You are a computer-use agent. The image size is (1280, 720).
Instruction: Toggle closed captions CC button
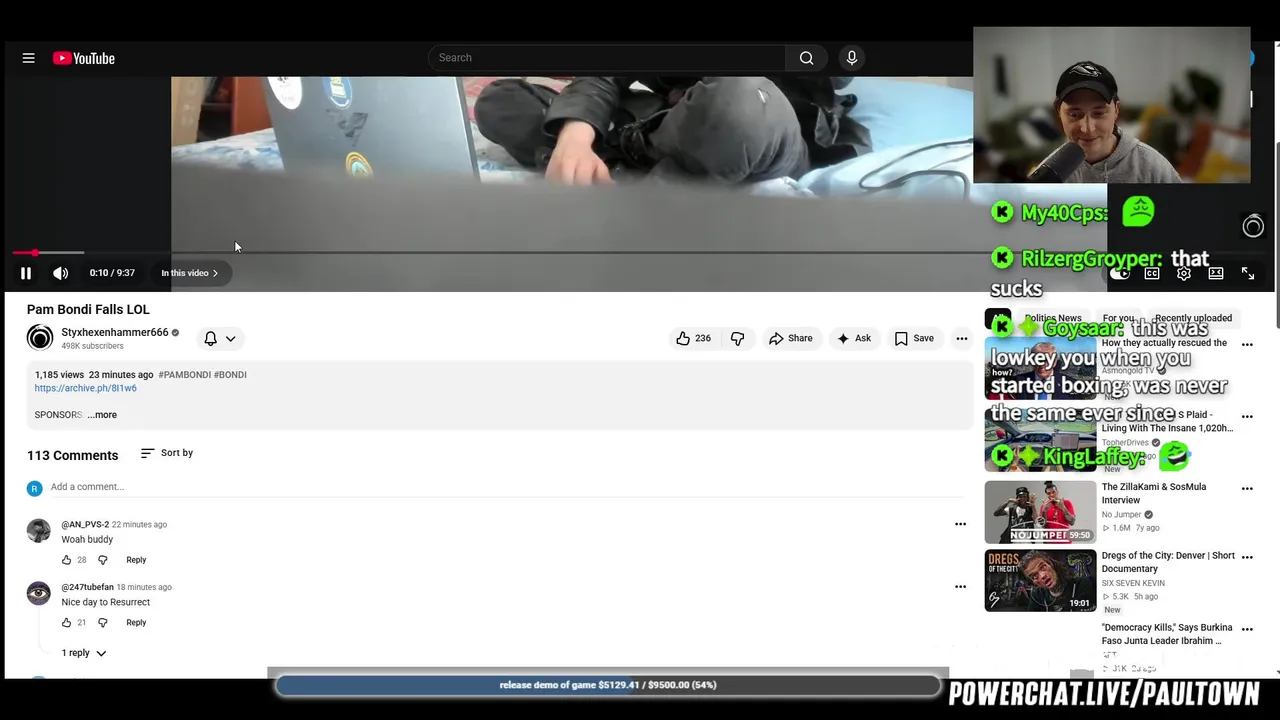(1152, 273)
